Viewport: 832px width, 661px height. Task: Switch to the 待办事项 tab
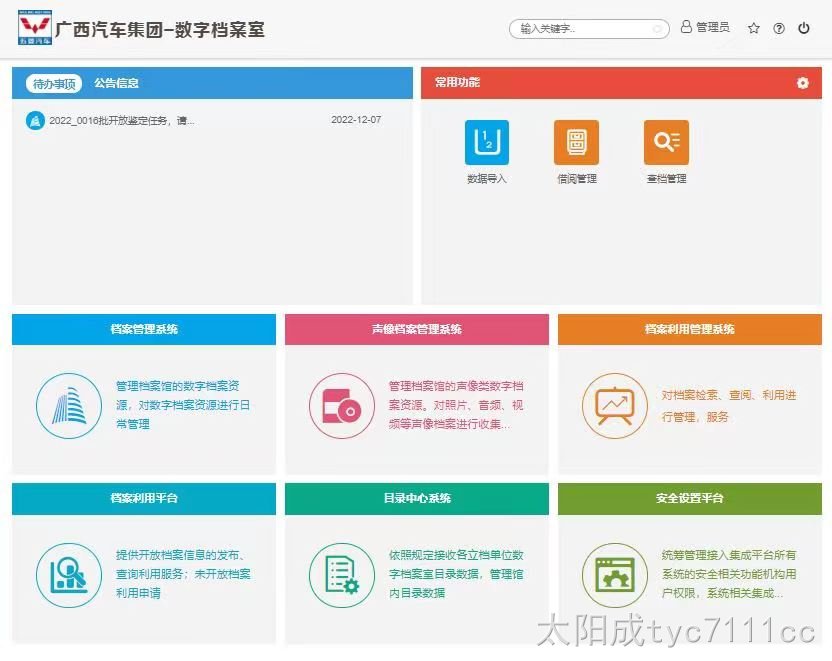(54, 83)
